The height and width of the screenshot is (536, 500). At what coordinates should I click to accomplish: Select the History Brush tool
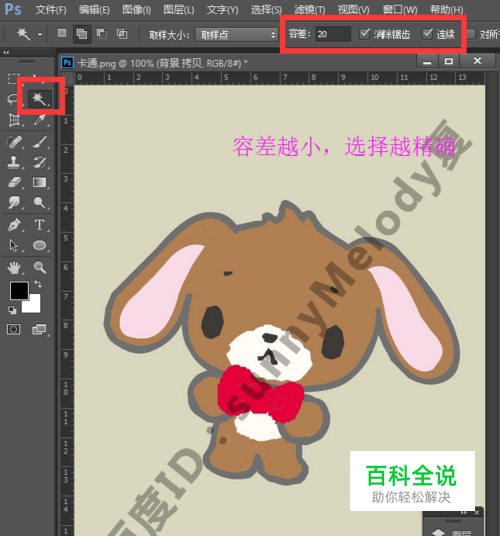click(40, 162)
